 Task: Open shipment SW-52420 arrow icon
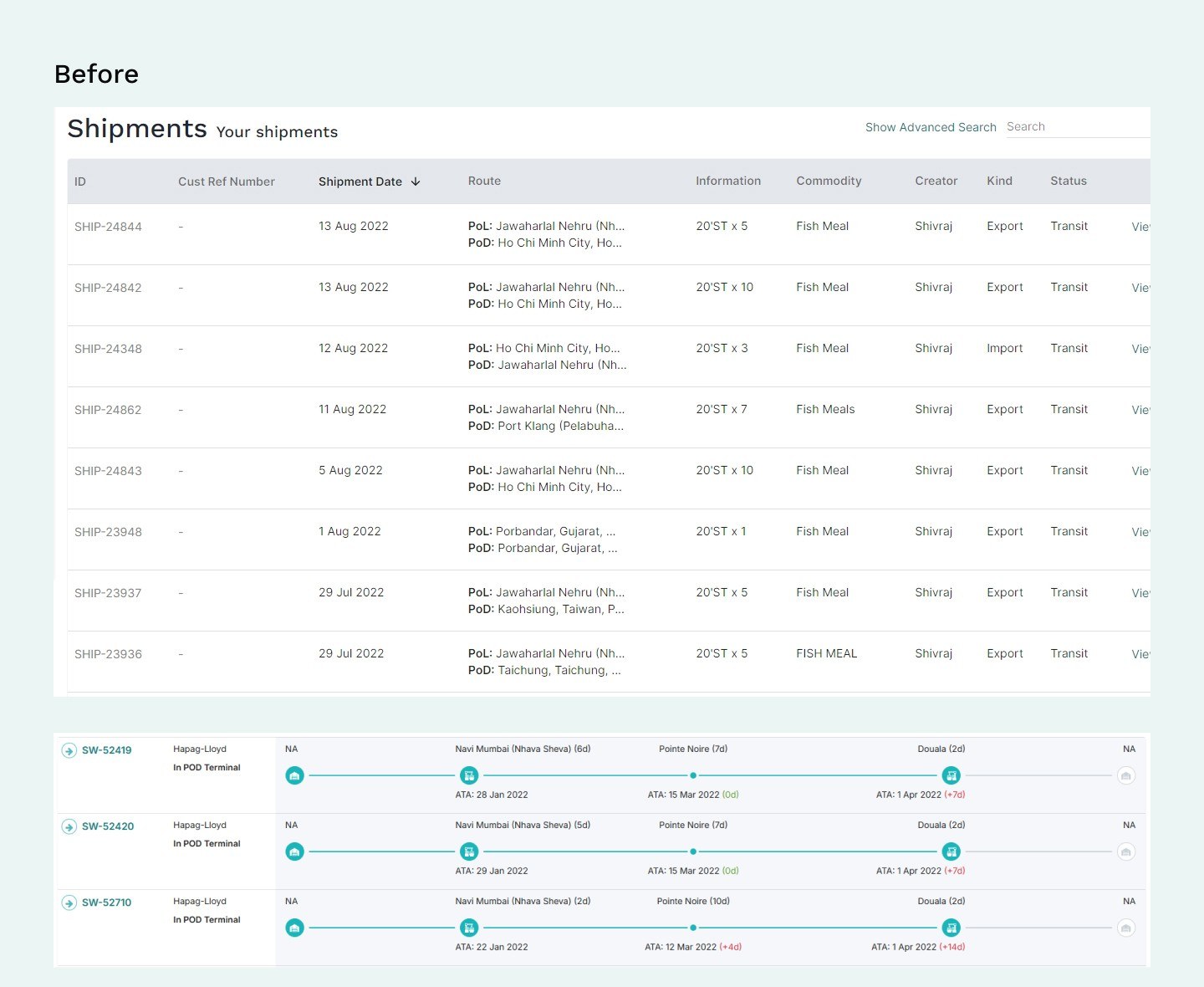pyautogui.click(x=69, y=826)
